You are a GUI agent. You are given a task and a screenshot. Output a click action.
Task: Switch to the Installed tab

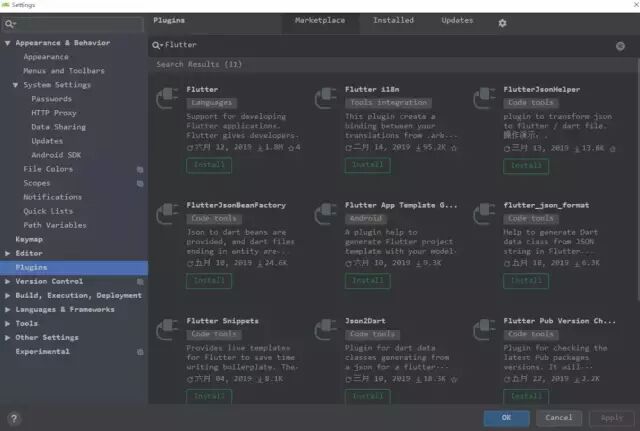point(393,20)
